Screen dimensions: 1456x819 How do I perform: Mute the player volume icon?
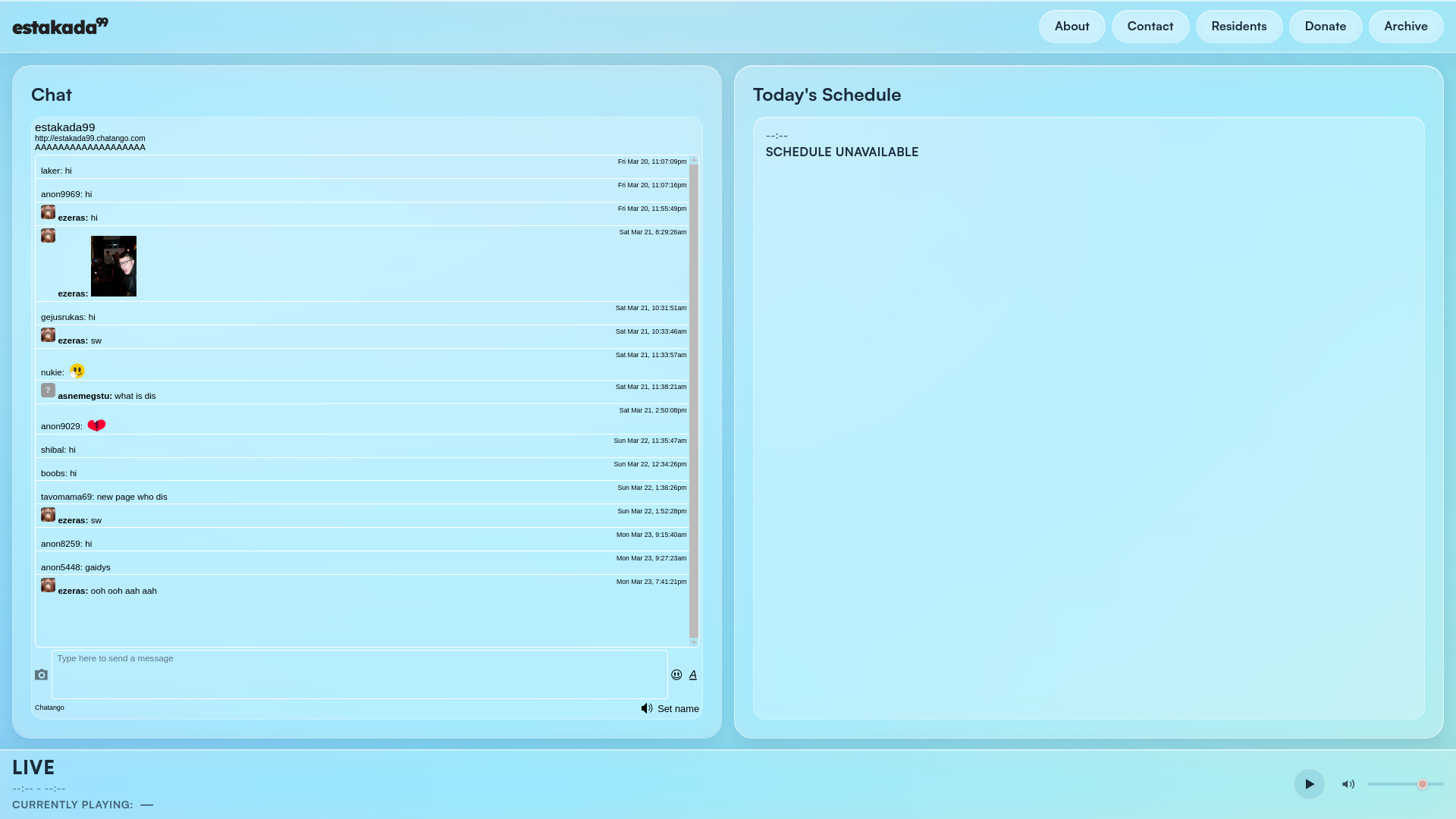click(x=1348, y=784)
